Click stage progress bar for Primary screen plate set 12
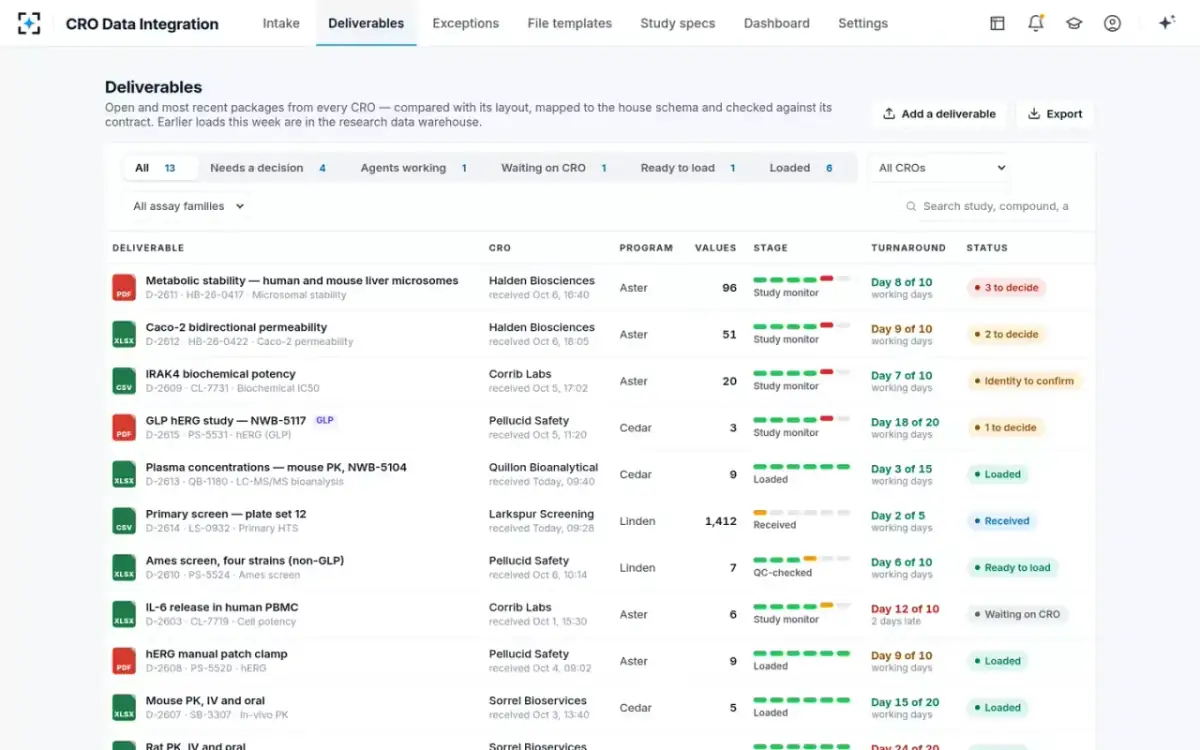 801,513
